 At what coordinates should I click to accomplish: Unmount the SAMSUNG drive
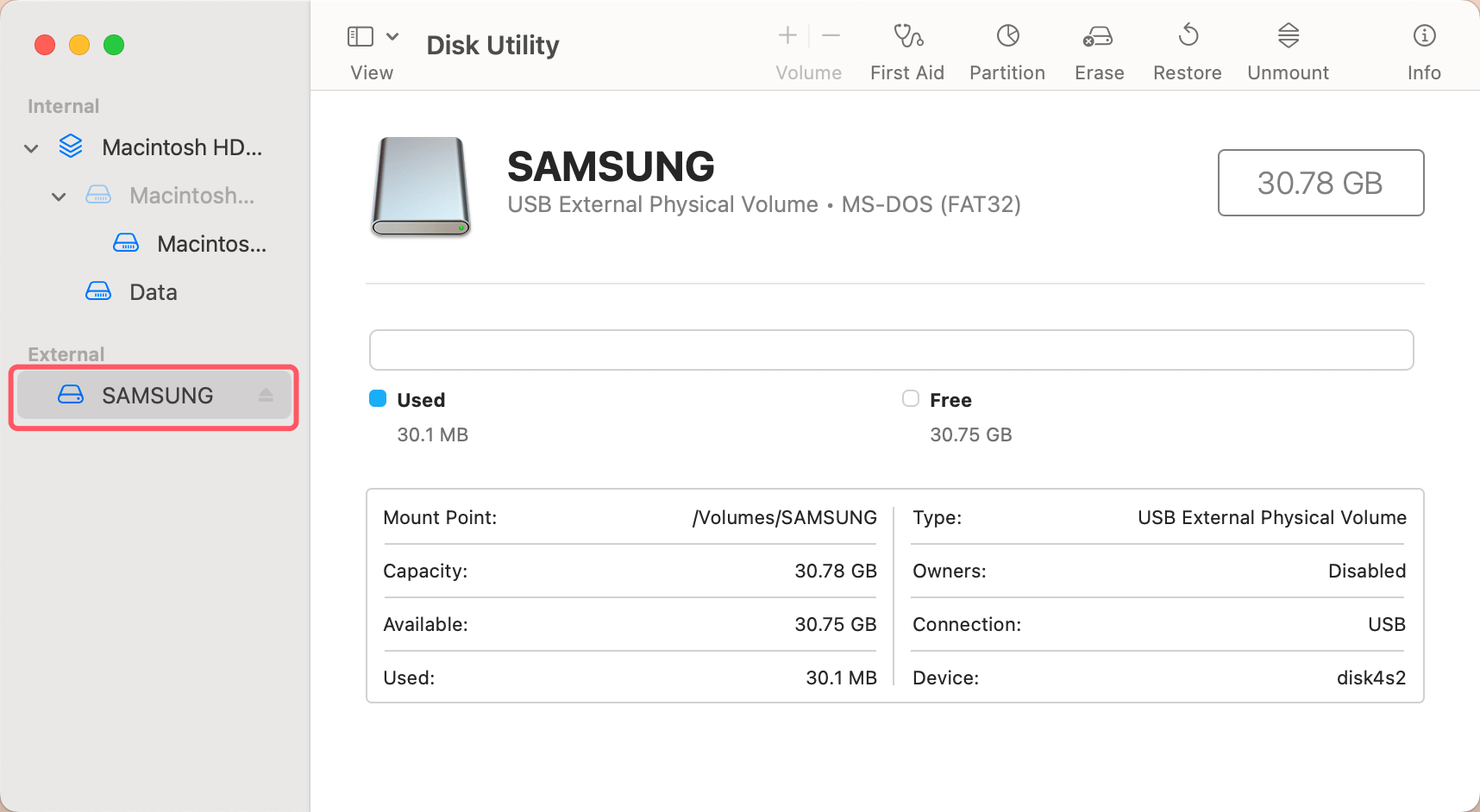point(1287,47)
